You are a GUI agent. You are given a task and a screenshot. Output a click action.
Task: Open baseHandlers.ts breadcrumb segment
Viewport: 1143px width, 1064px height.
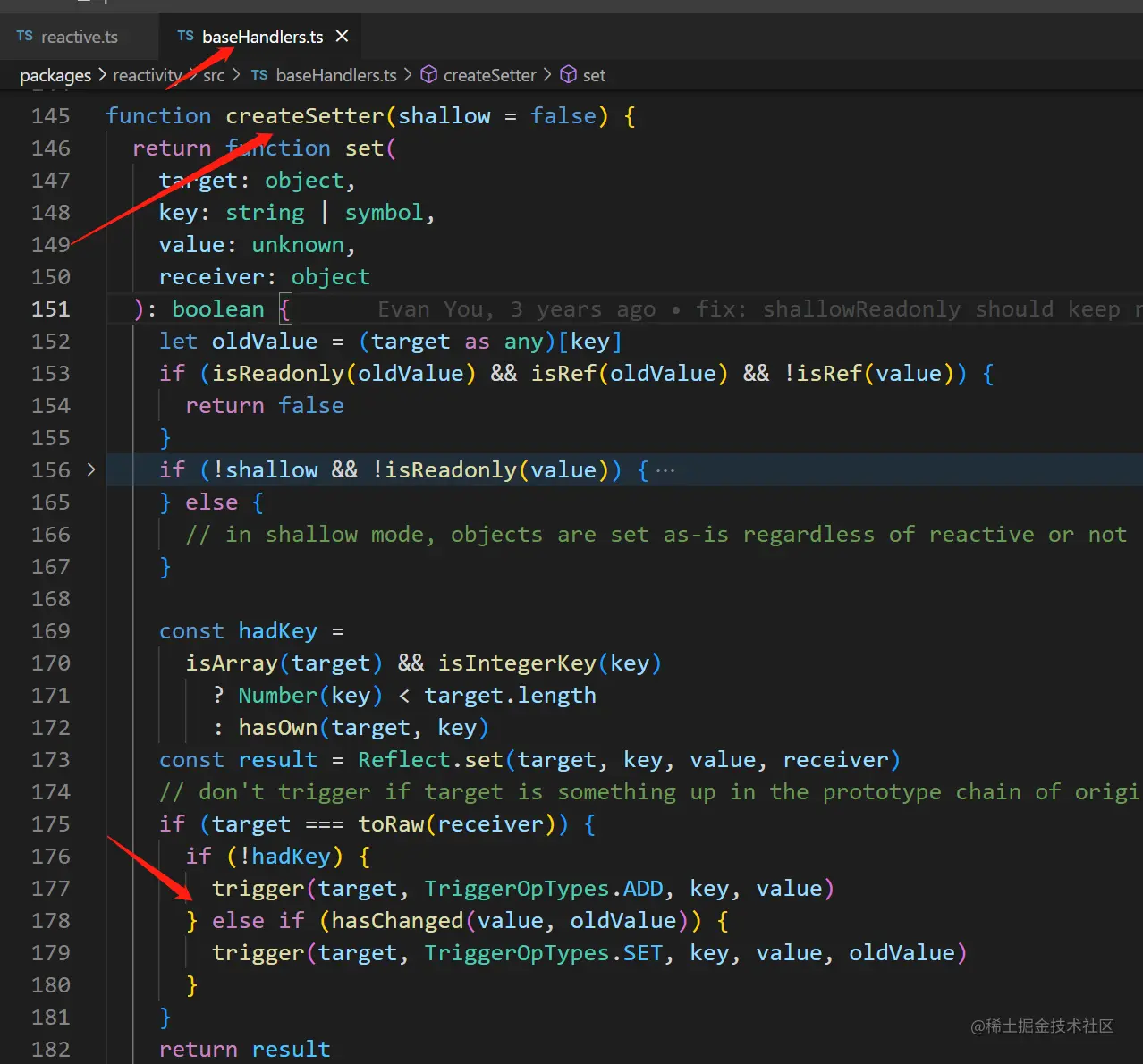pyautogui.click(x=336, y=75)
